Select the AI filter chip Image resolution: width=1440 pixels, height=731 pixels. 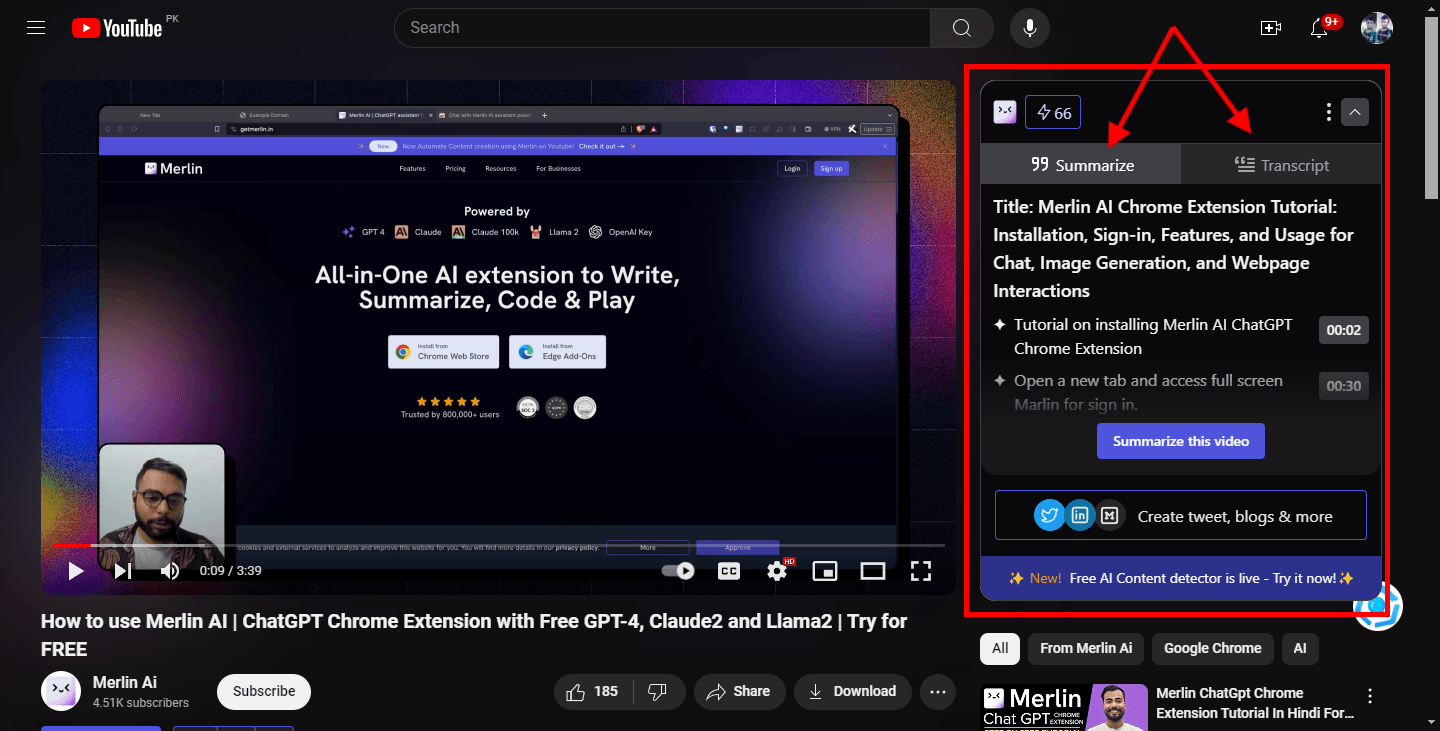pos(1300,648)
